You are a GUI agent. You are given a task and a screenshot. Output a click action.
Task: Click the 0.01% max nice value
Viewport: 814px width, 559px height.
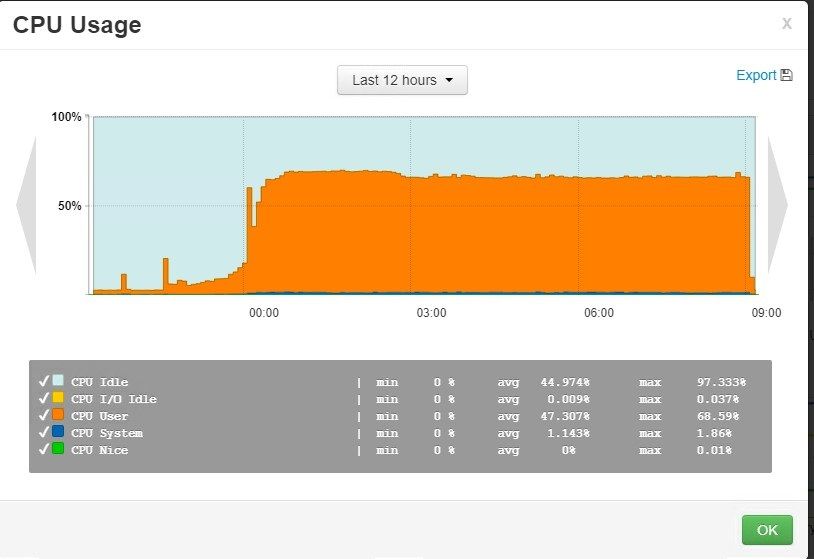coord(714,451)
